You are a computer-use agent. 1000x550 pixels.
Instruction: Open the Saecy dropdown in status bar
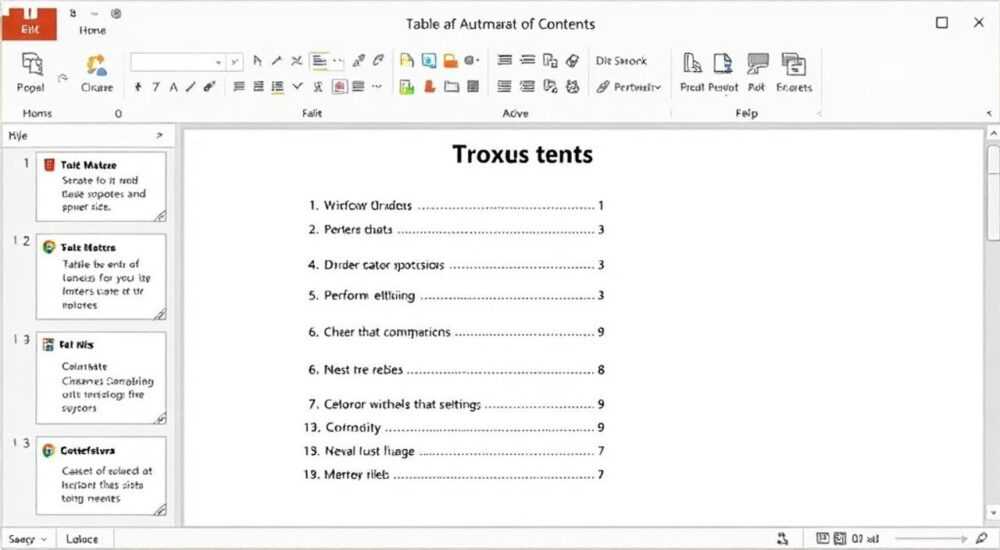(x=44, y=539)
